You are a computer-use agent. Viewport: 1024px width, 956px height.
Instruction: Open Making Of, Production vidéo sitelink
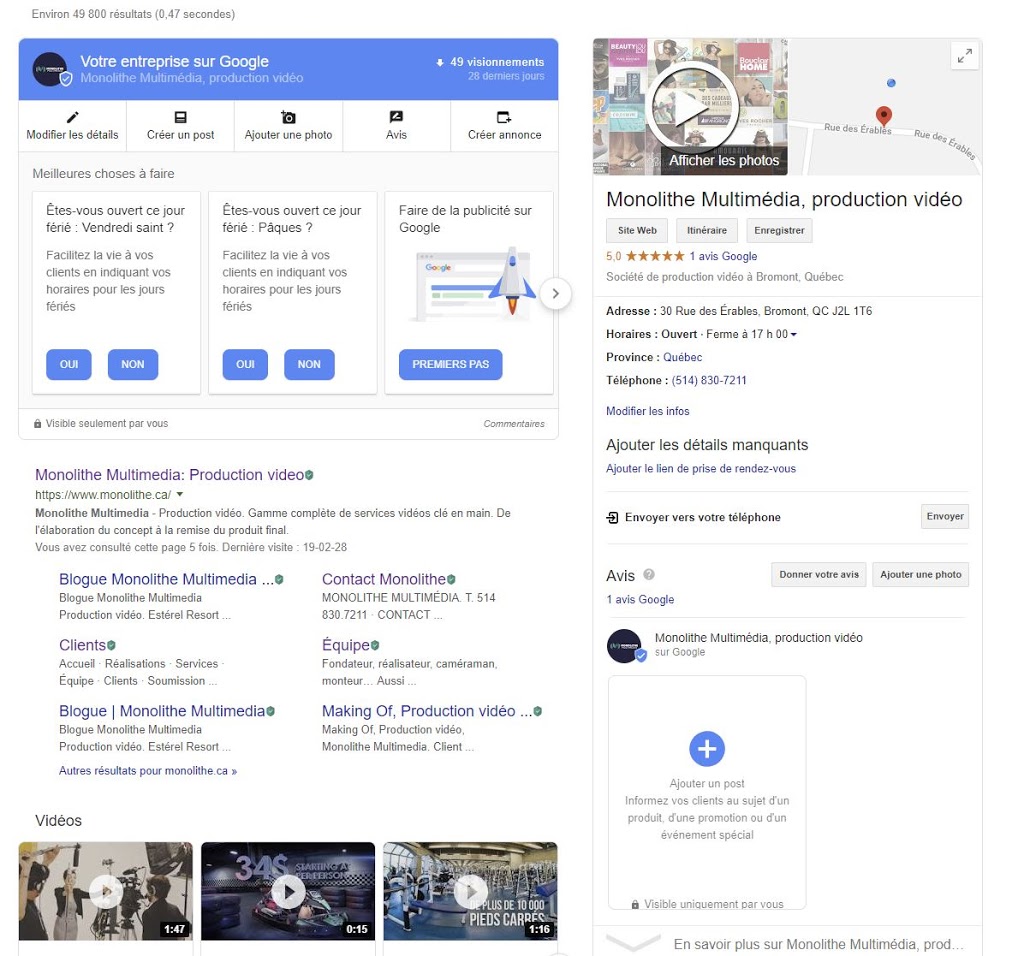(x=427, y=711)
